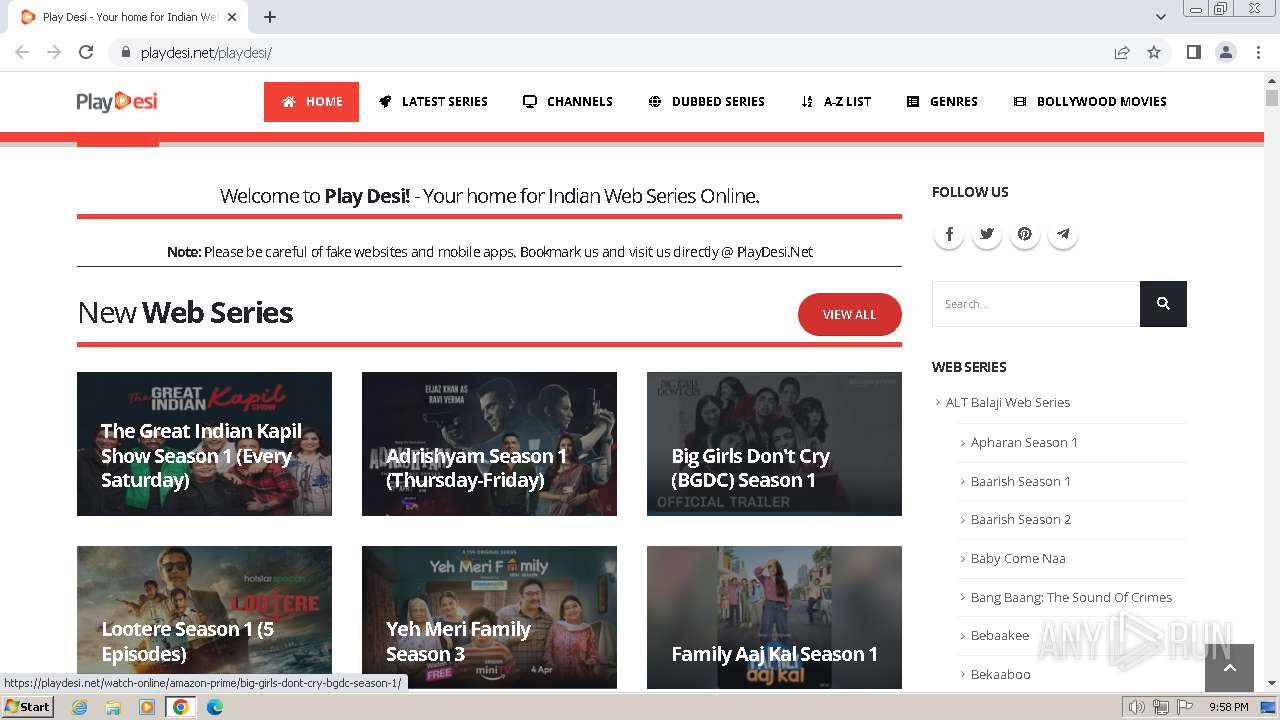Screen dimensions: 1280x720
Task: Click the back-to-top arrow button
Action: [1229, 668]
